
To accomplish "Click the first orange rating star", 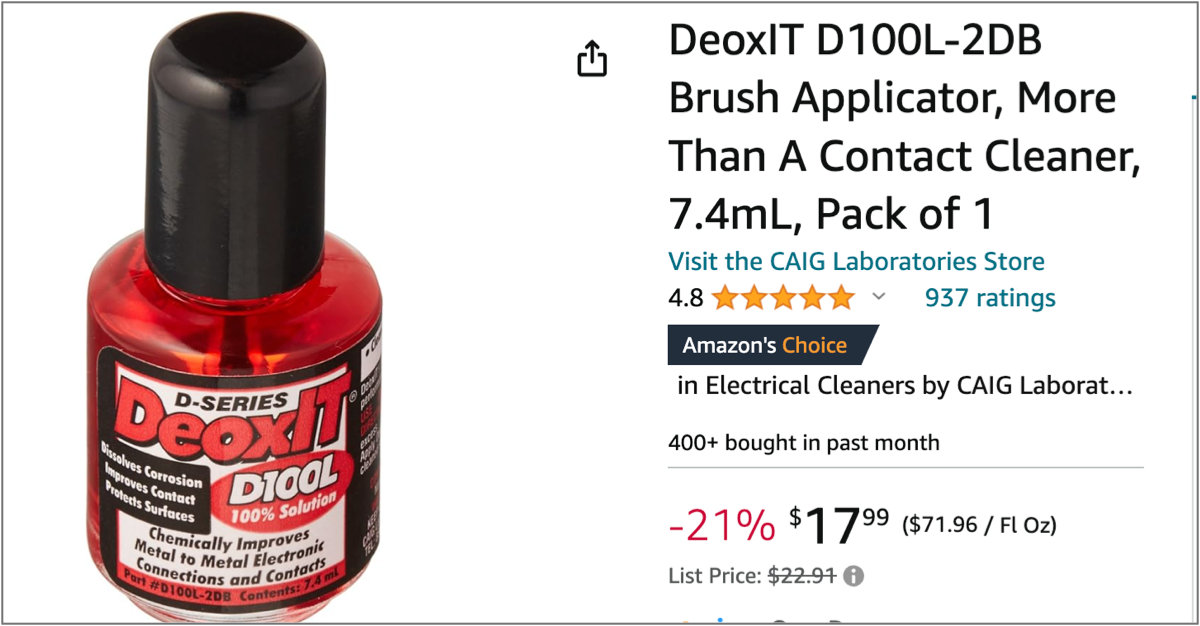I will (x=725, y=298).
